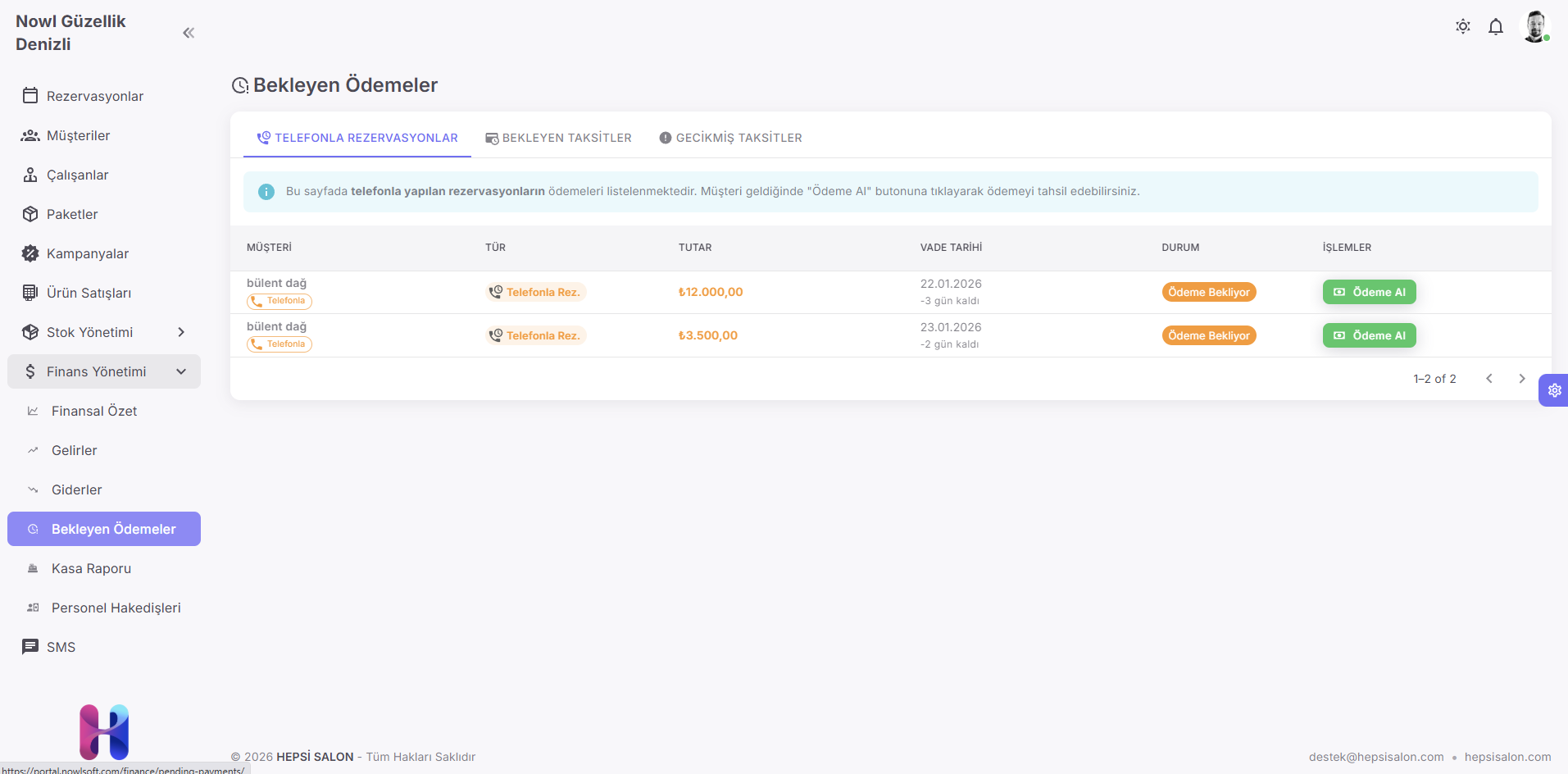This screenshot has width=1568, height=774.
Task: Open the hepsisalon.com footer link
Action: (1507, 757)
